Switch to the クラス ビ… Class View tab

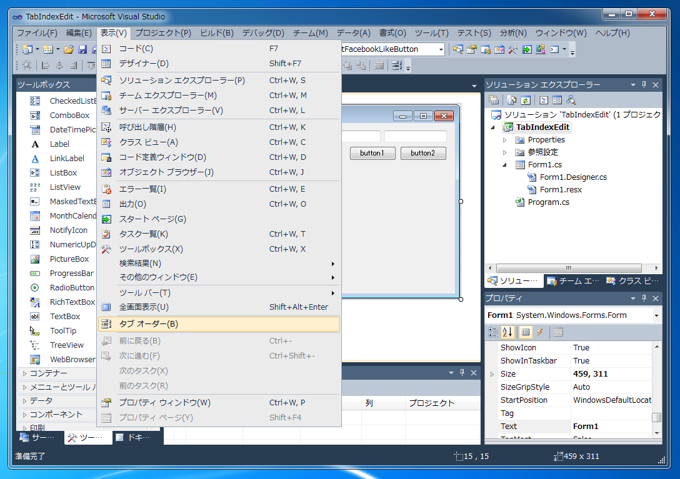point(634,281)
